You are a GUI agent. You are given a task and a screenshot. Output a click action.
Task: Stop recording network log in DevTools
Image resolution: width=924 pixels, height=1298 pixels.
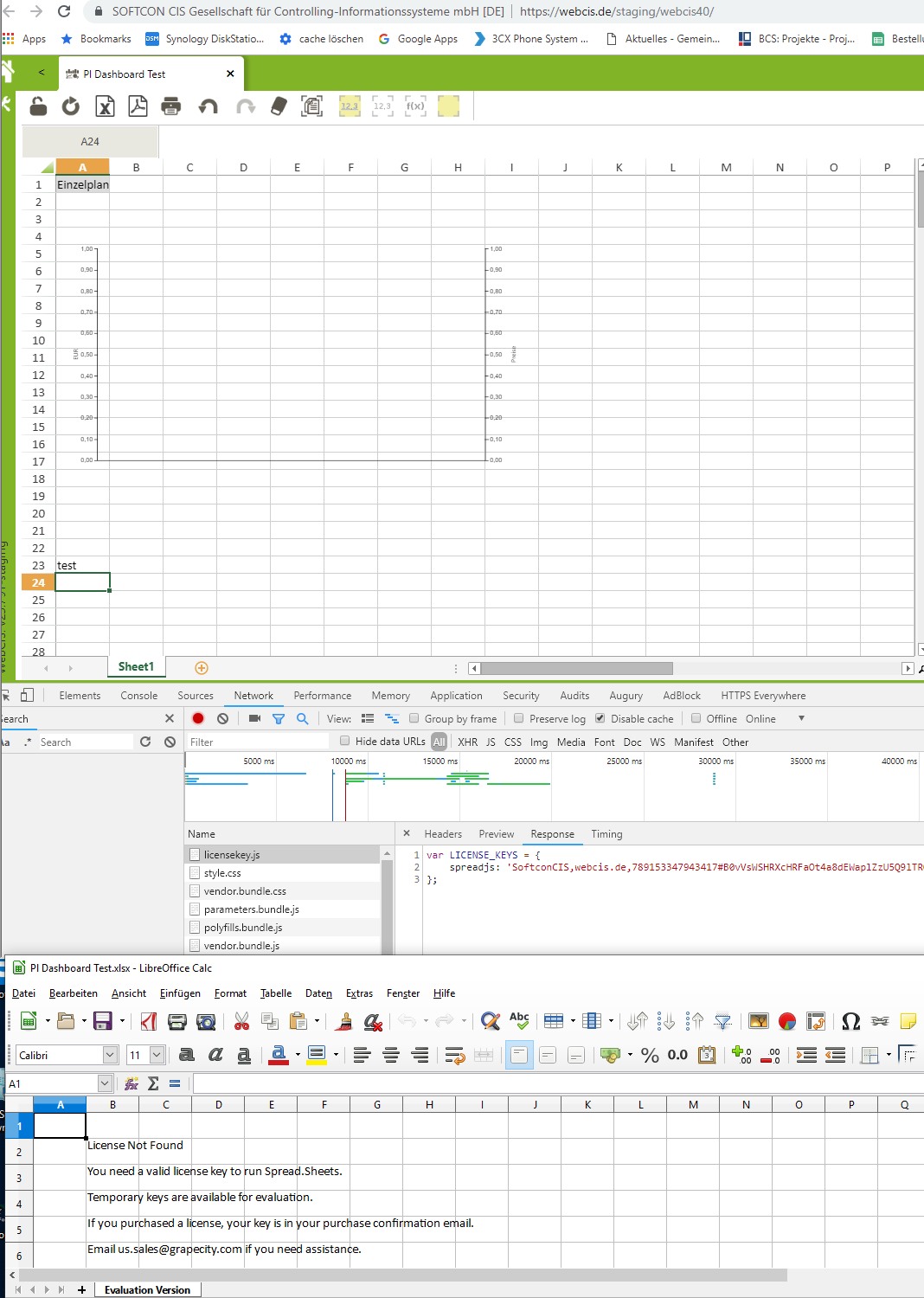pyautogui.click(x=198, y=718)
